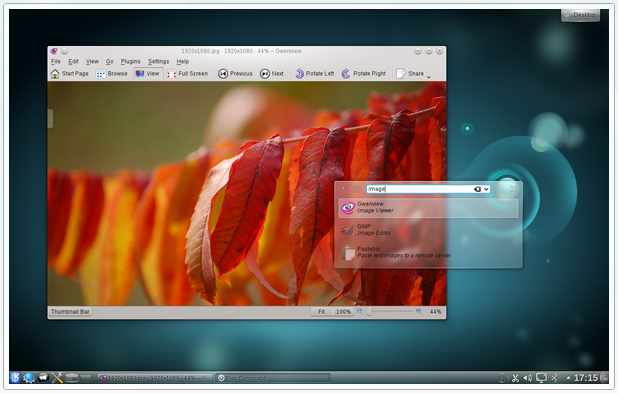This screenshot has width=618, height=394.
Task: Select the Pastebin result
Action: pyautogui.click(x=428, y=253)
